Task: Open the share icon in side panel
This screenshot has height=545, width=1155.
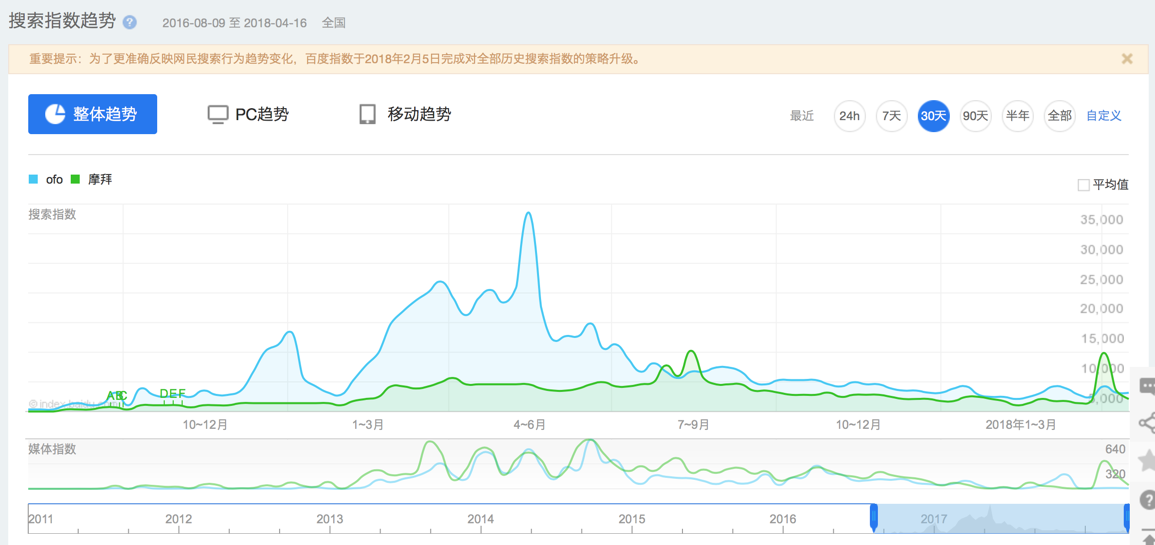Action: pyautogui.click(x=1147, y=423)
